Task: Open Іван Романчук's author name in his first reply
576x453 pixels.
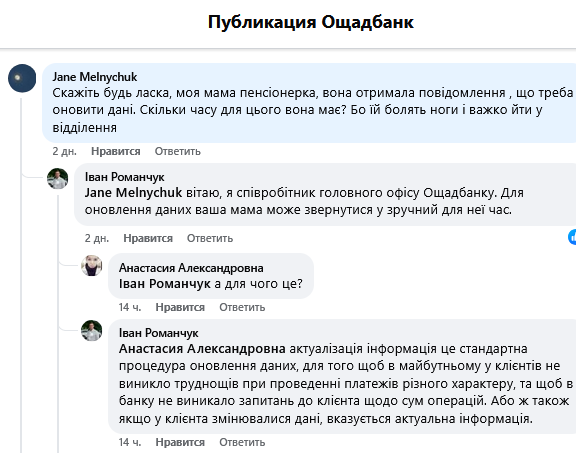Action: click(x=125, y=177)
